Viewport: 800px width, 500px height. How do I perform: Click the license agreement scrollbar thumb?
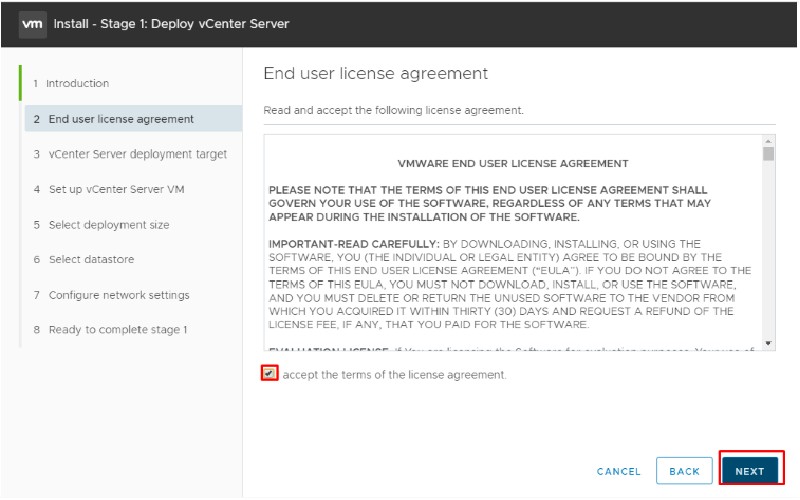click(768, 154)
